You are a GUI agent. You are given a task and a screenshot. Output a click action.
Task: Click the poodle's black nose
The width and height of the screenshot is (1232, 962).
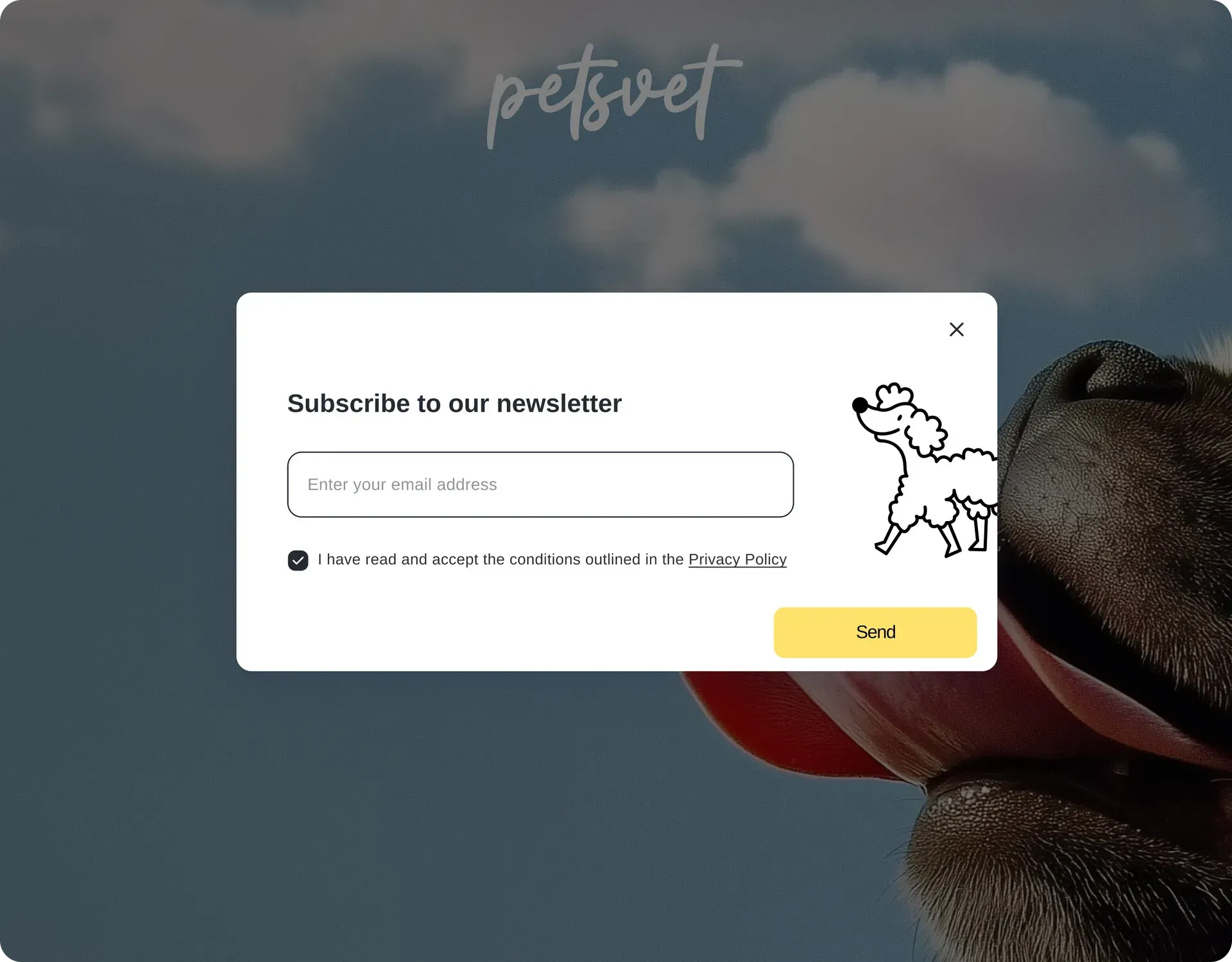coord(860,405)
